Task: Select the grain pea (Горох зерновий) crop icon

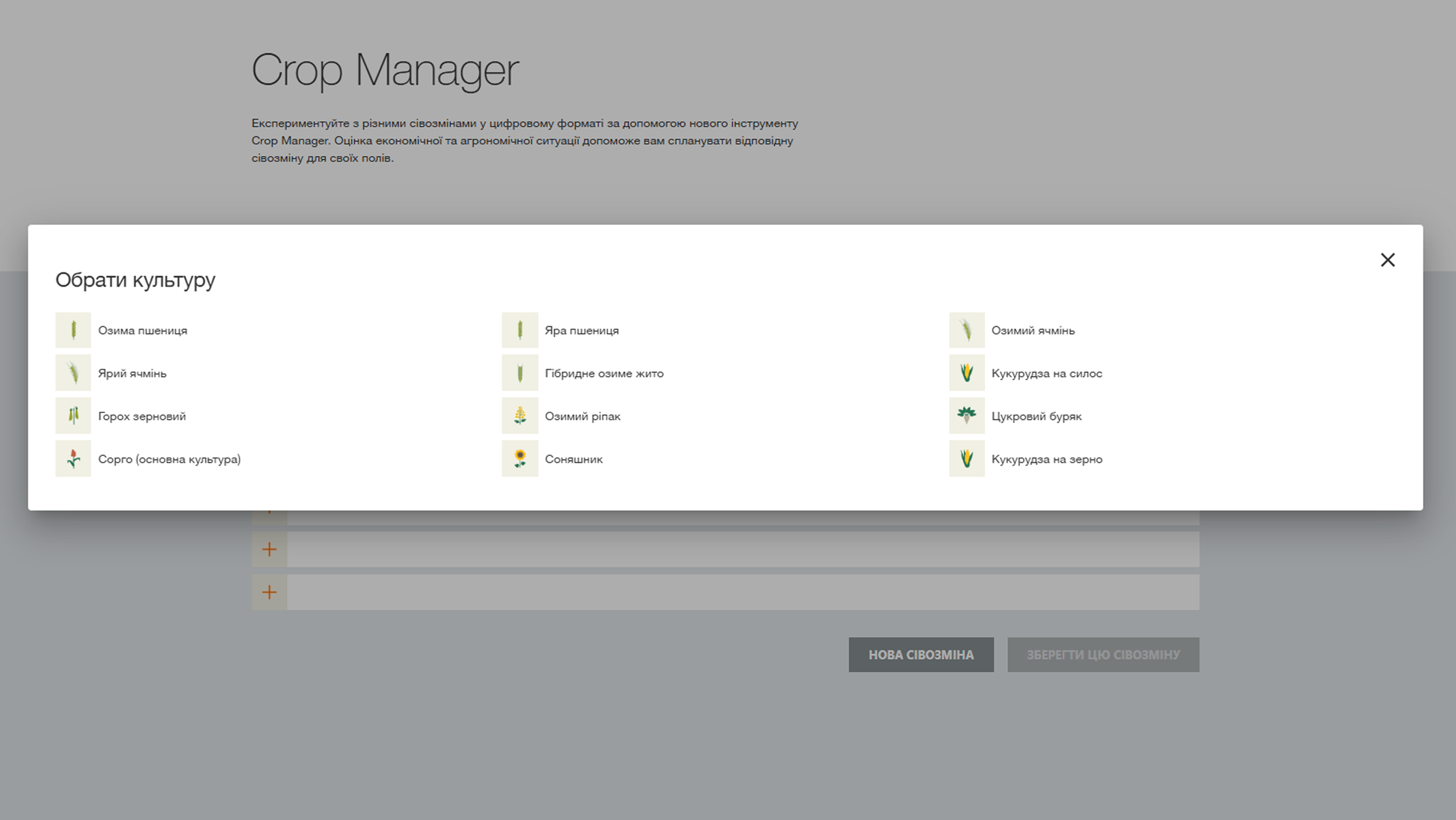Action: (73, 416)
